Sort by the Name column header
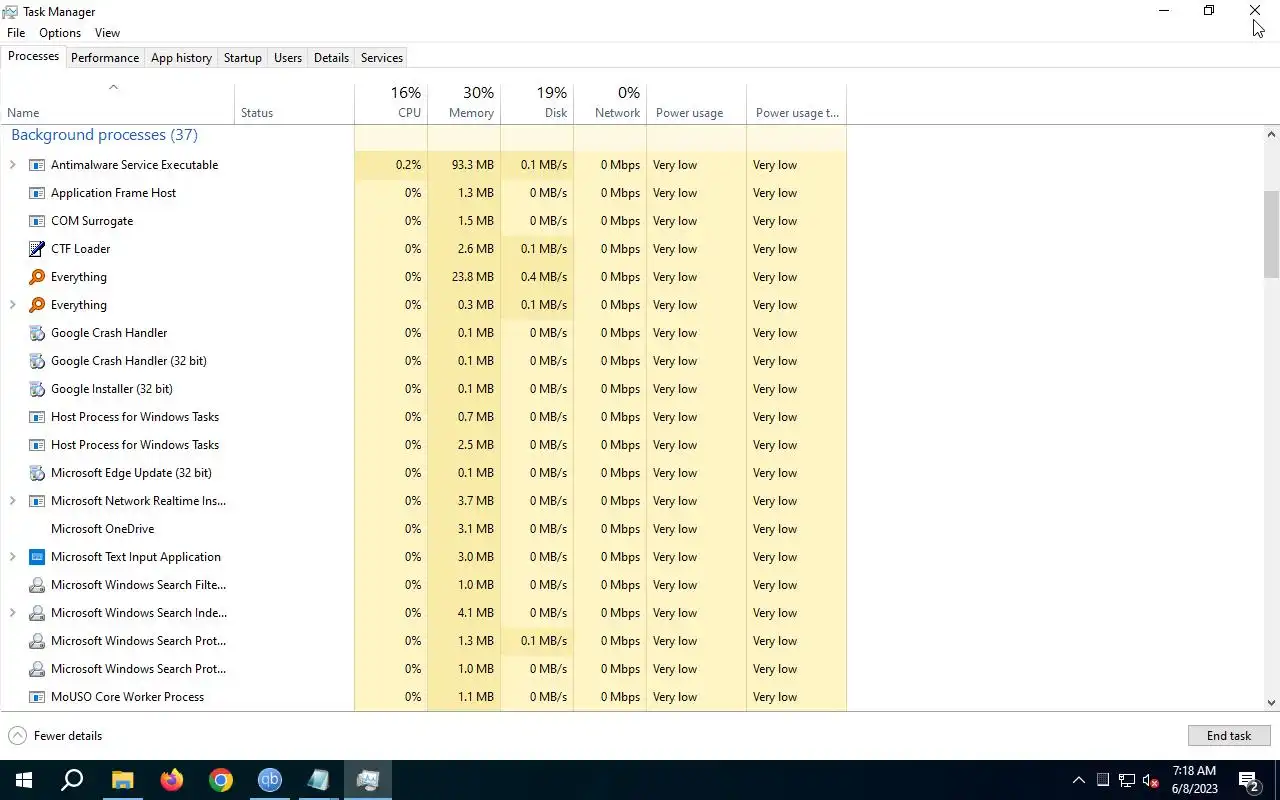This screenshot has height=800, width=1280. pos(117,103)
